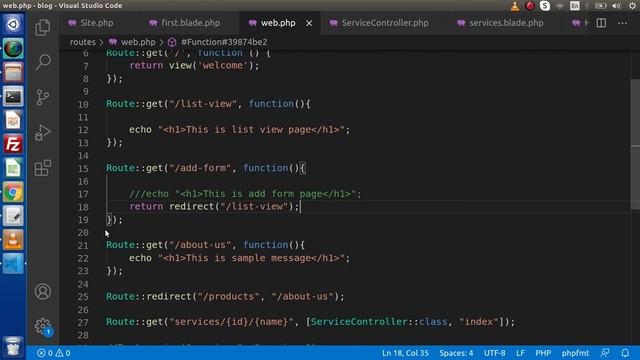The image size is (640, 360).
Task: Click line number 21 in gutter
Action: (x=83, y=246)
